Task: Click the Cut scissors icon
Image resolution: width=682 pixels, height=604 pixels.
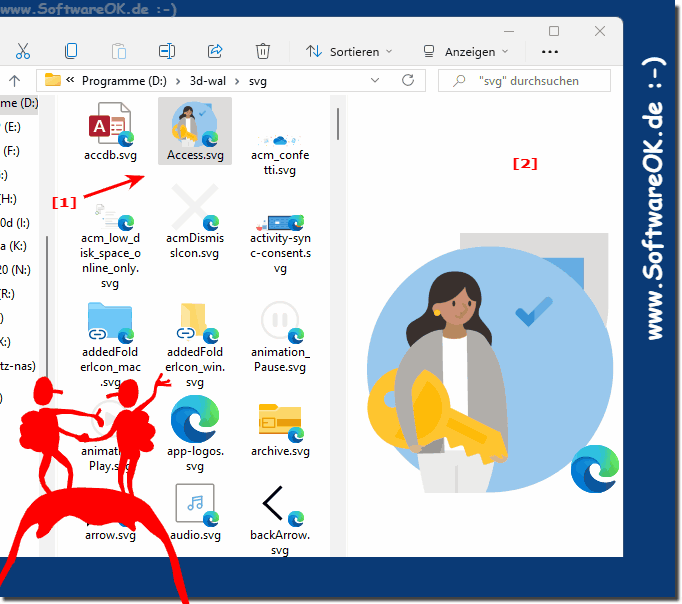Action: click(x=23, y=51)
